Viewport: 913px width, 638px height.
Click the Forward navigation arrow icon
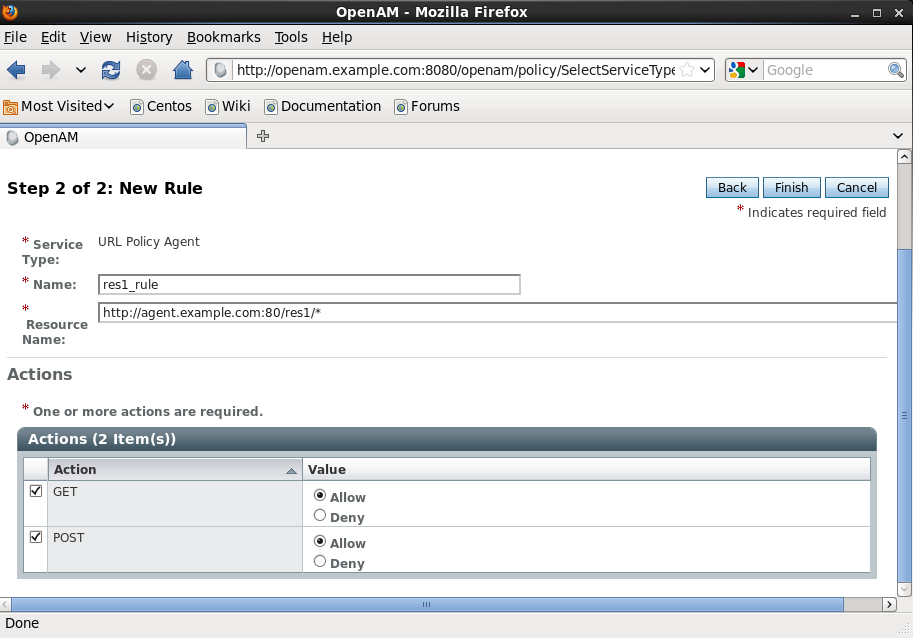tap(51, 70)
